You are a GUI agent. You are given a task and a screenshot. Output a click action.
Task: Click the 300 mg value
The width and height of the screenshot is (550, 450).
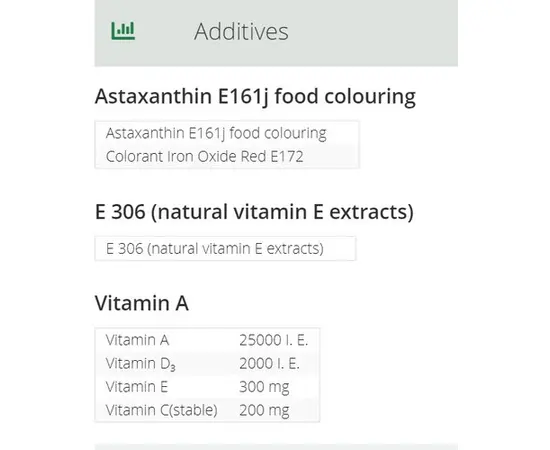pos(264,387)
